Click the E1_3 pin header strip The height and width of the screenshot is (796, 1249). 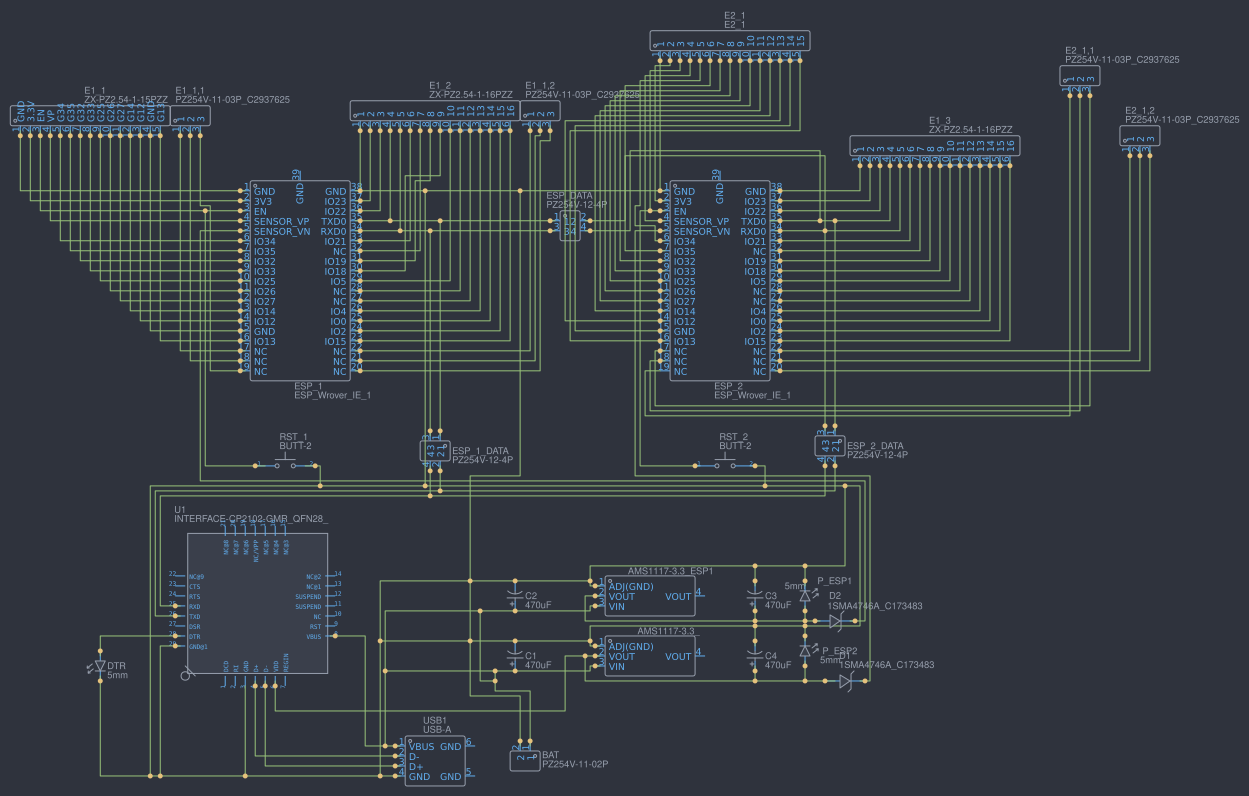(935, 145)
